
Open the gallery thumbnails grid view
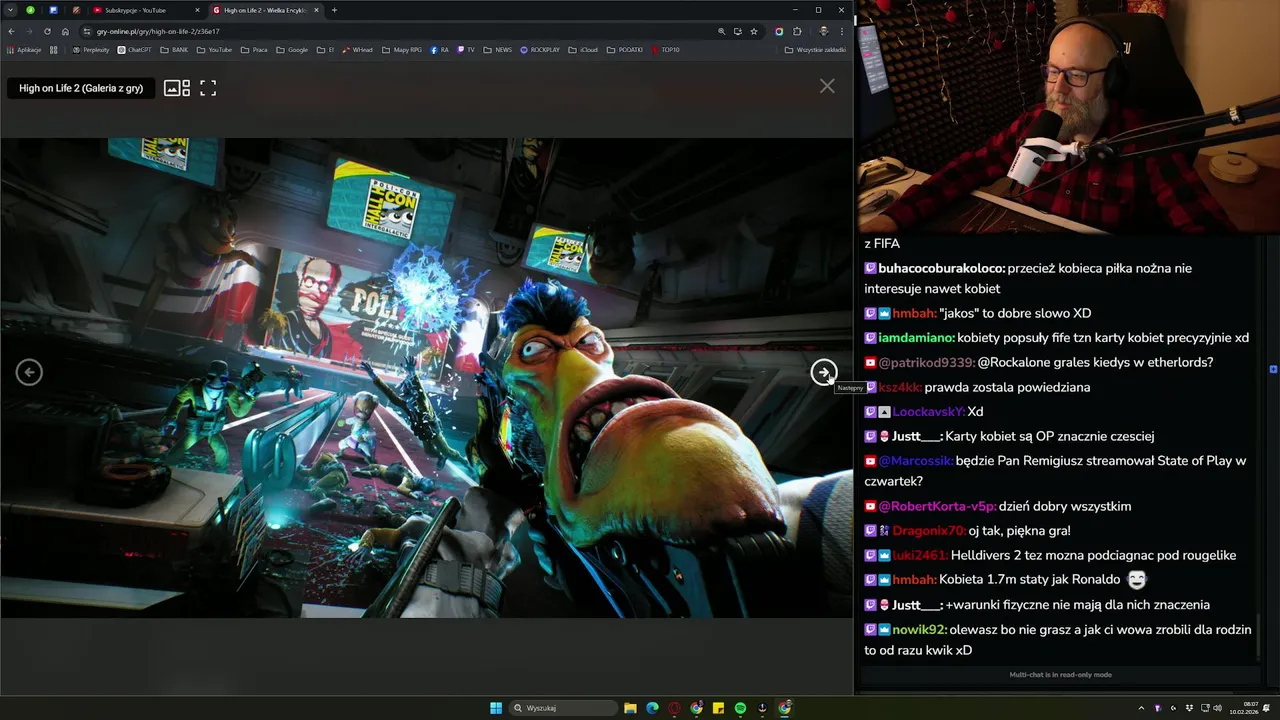click(177, 88)
